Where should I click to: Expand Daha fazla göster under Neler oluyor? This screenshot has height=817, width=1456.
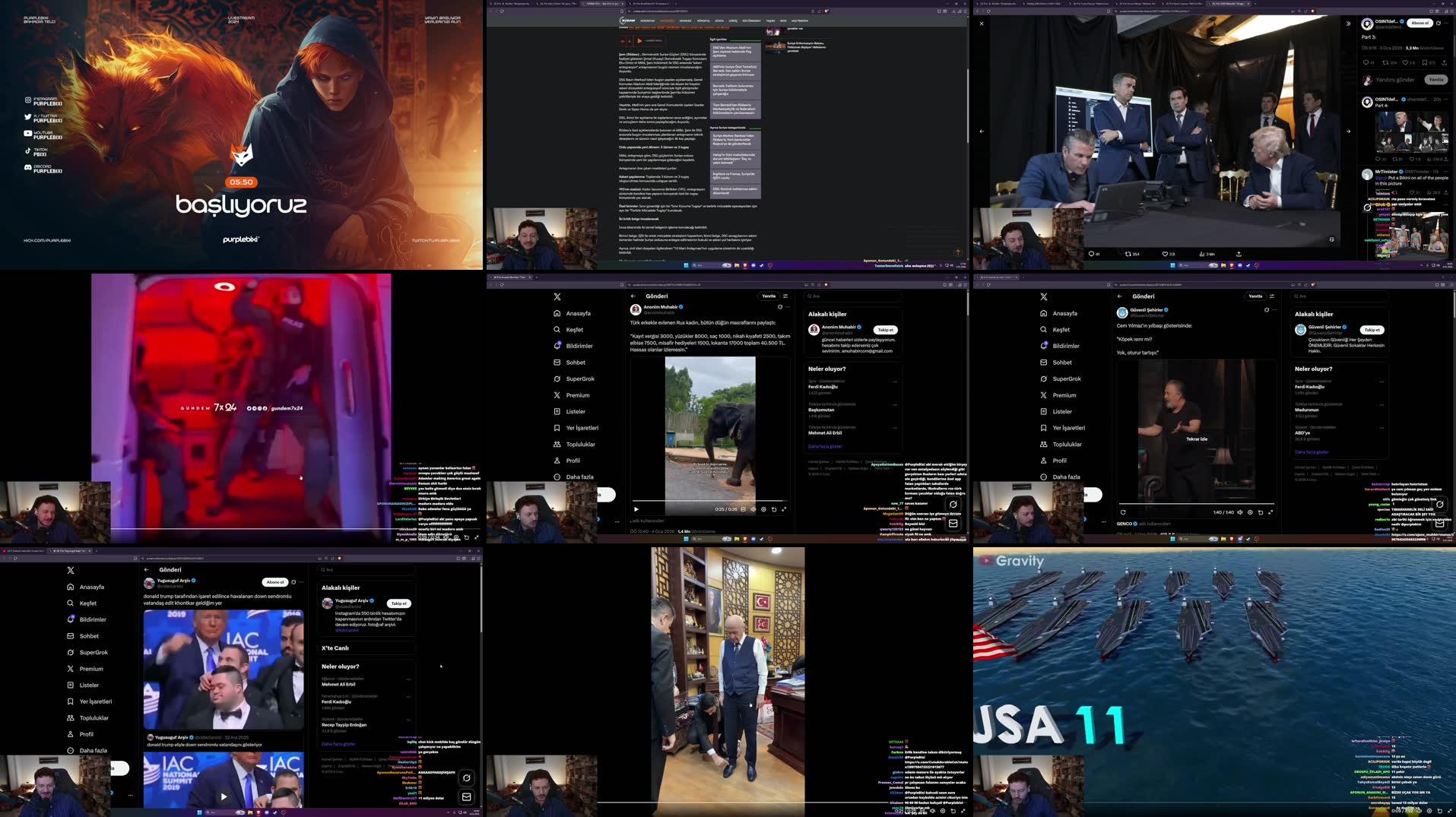(824, 446)
